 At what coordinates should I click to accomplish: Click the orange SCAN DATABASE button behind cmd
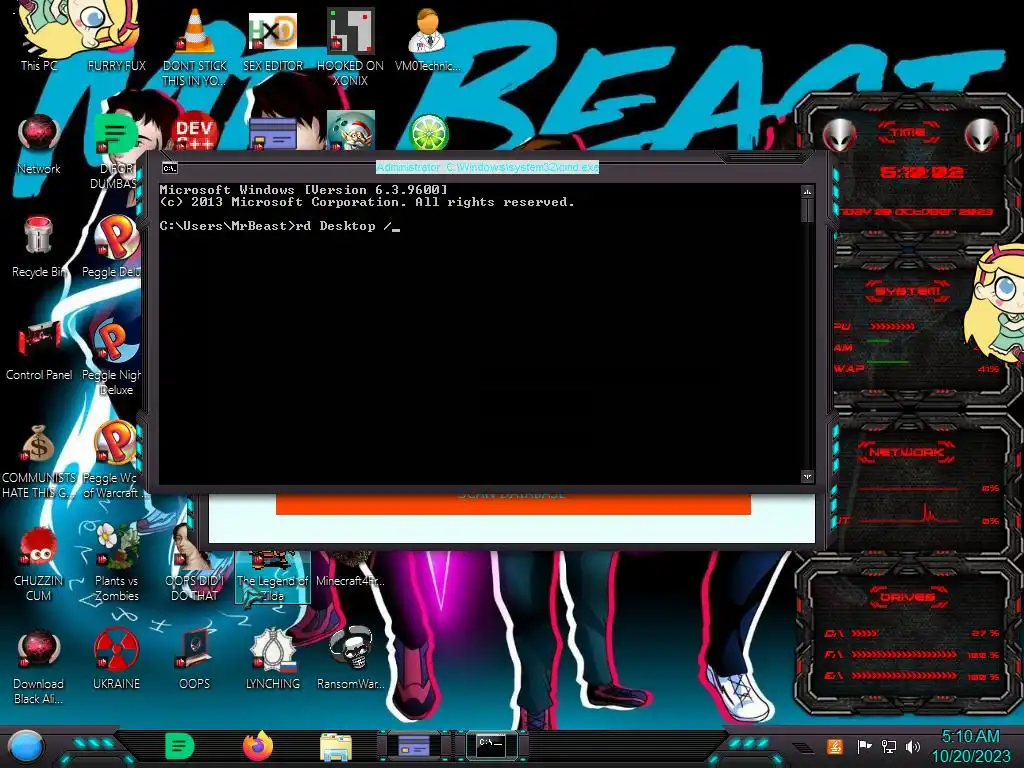tap(513, 503)
